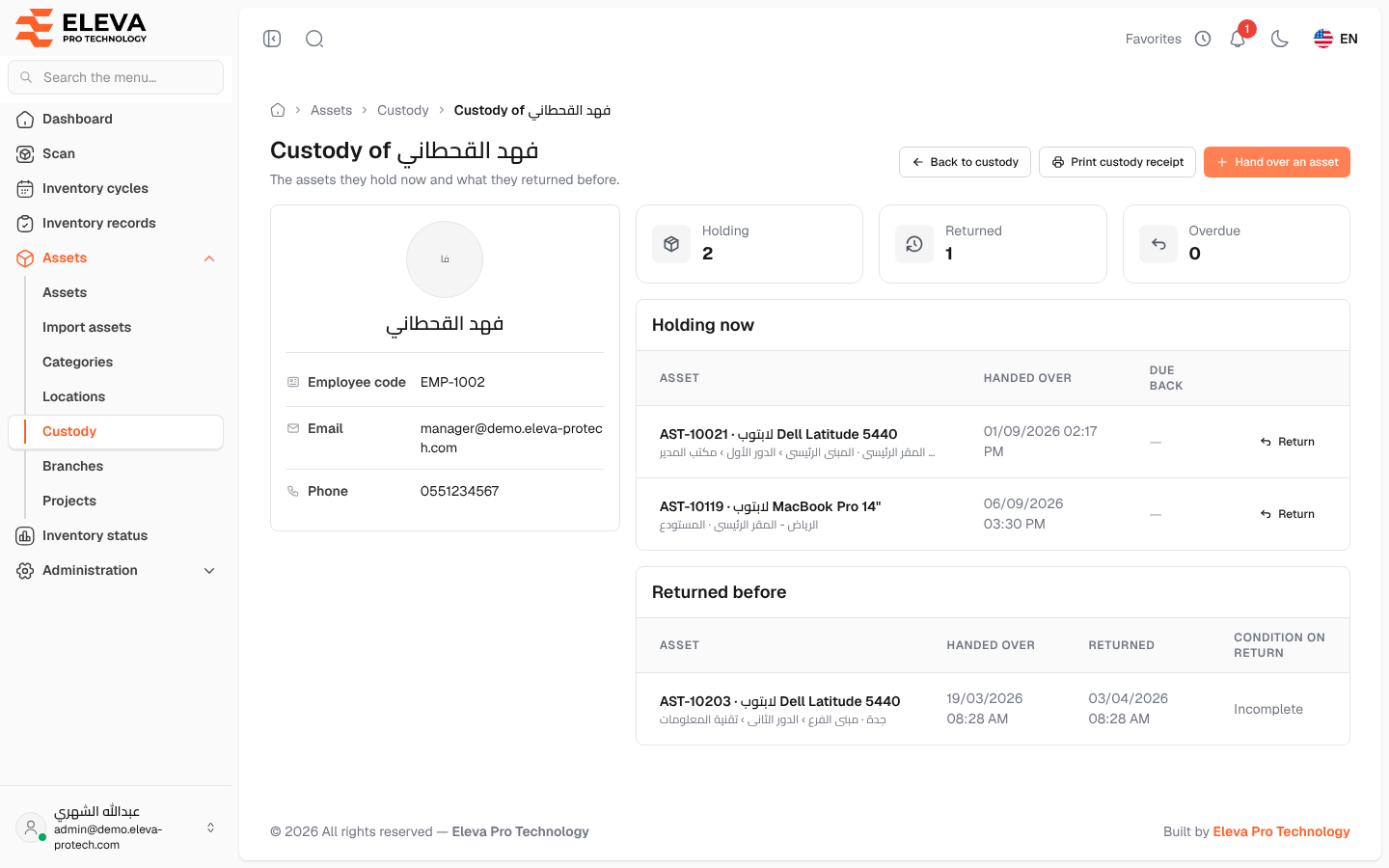Open the search magnifier icon in header
Viewport: 1389px width, 868px height.
coord(314,39)
